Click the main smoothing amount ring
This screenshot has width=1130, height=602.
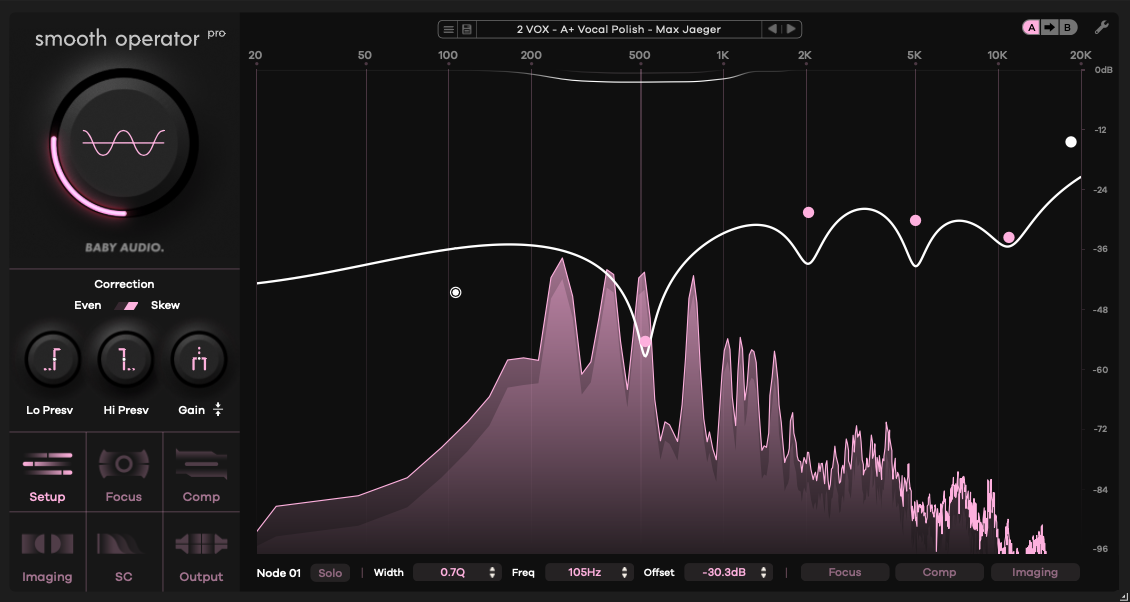[x=124, y=143]
